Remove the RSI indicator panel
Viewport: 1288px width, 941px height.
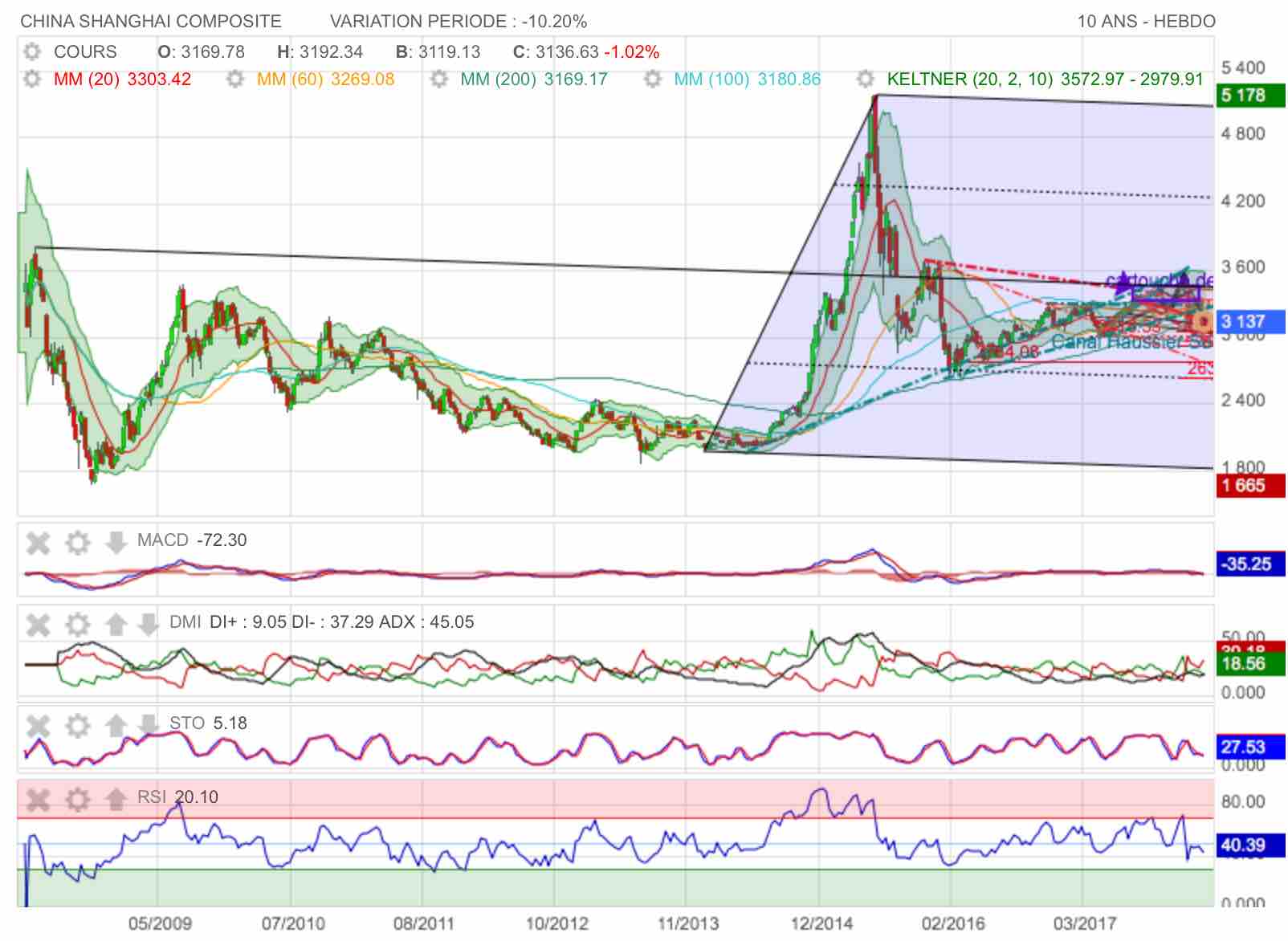tap(39, 799)
